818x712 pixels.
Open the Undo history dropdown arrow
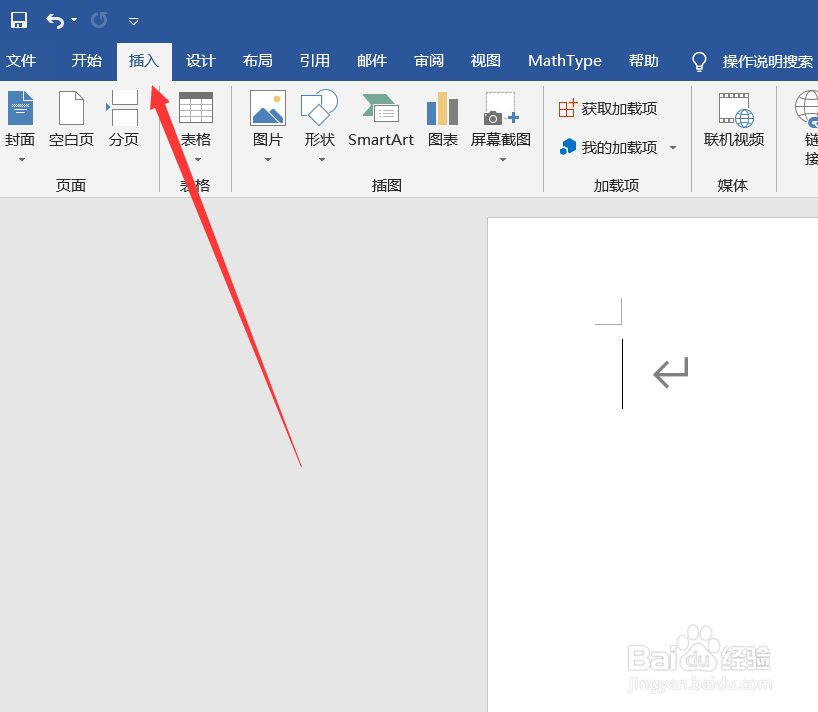tap(74, 20)
